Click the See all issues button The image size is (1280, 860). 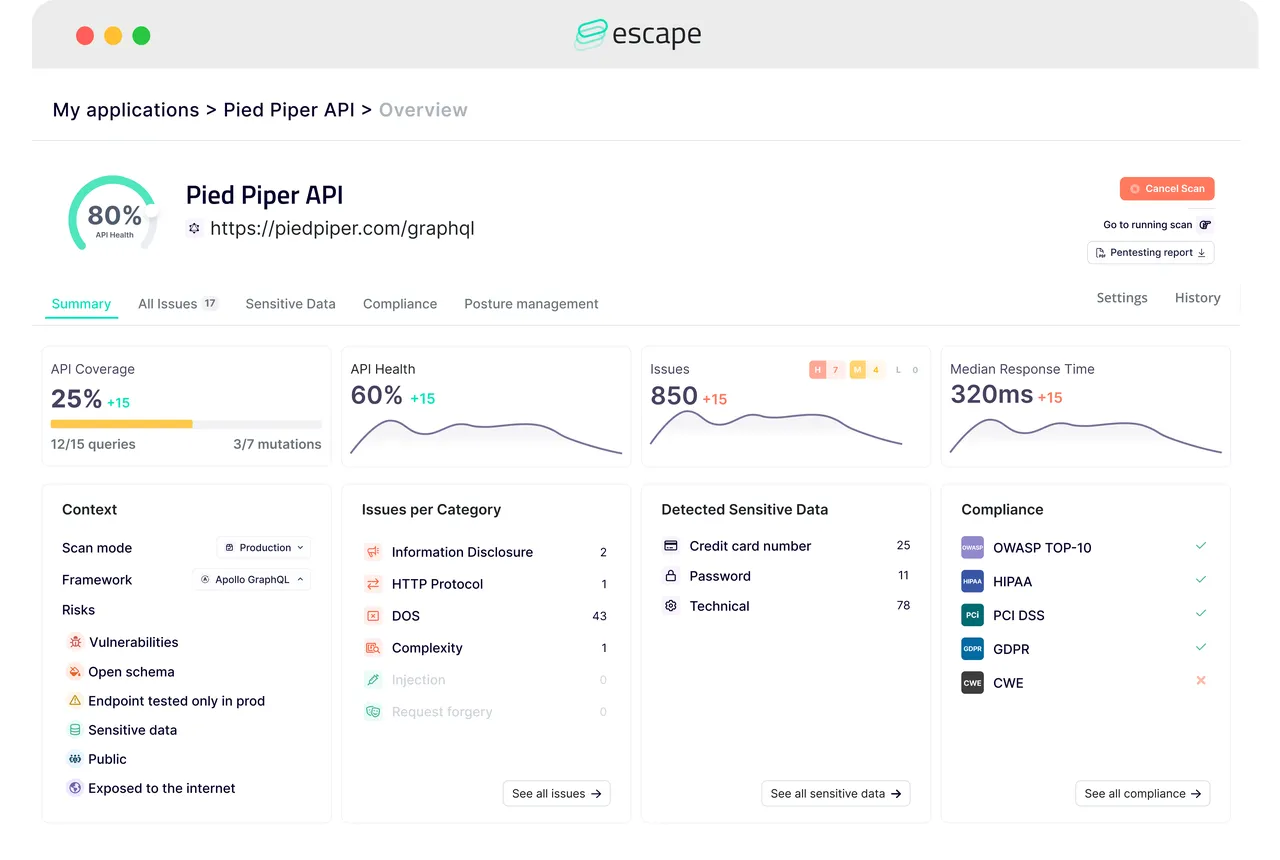pos(557,794)
